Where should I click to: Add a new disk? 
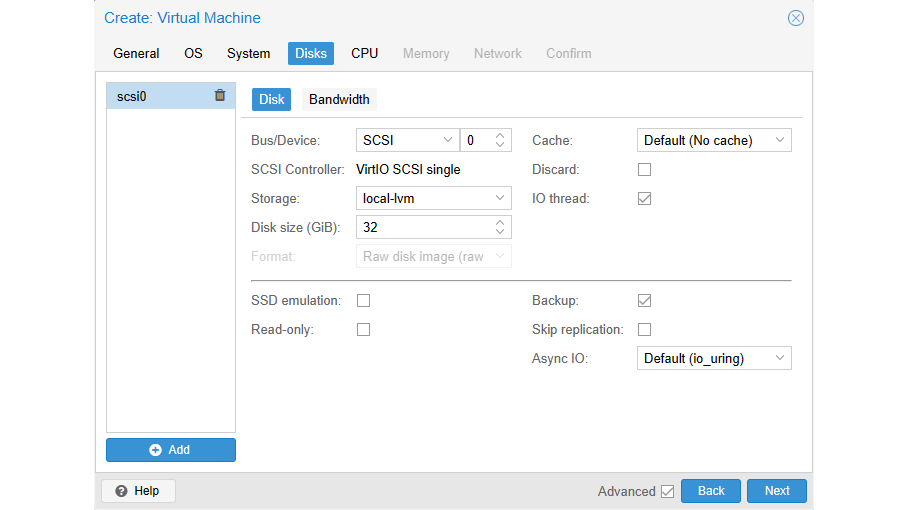(171, 450)
